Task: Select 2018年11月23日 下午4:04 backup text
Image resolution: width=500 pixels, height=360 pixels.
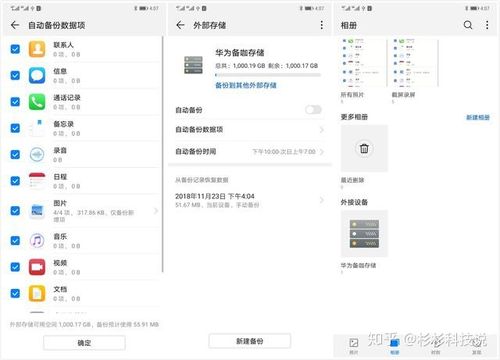Action: [x=215, y=196]
